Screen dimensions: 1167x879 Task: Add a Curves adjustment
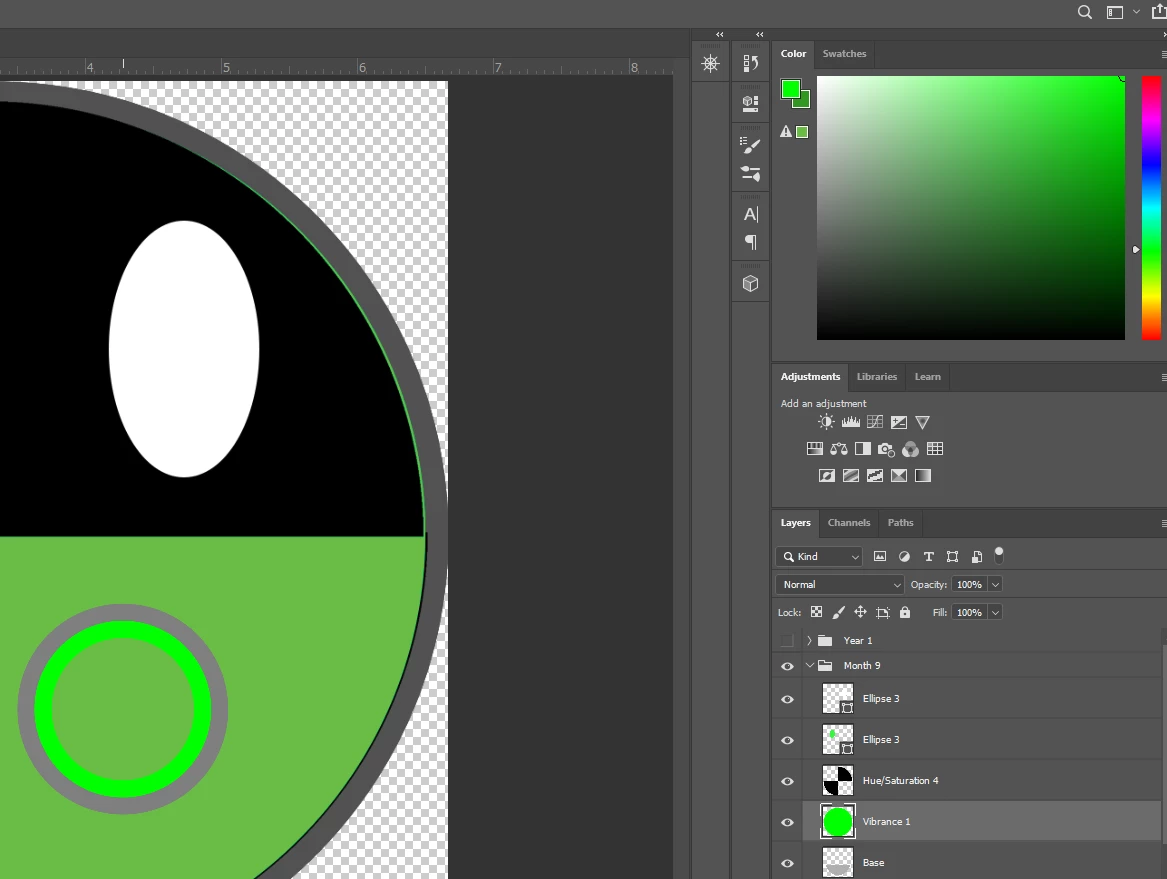point(875,422)
